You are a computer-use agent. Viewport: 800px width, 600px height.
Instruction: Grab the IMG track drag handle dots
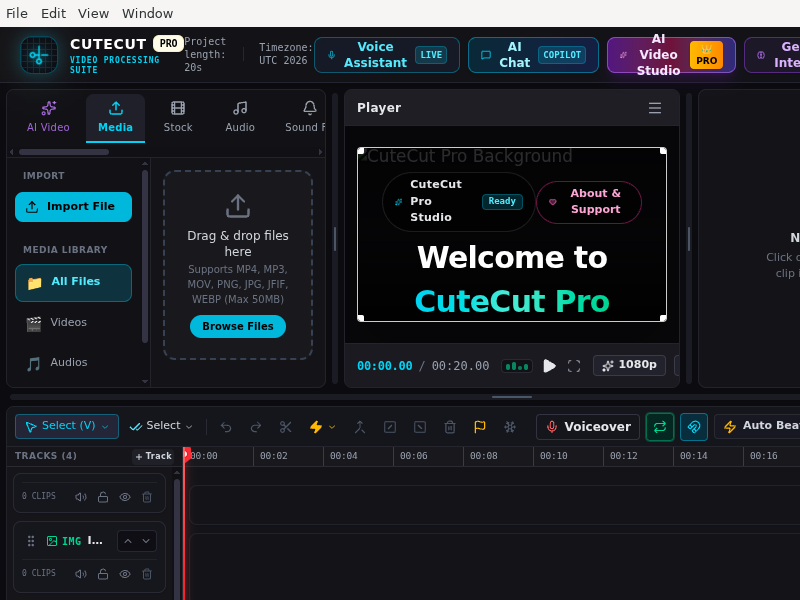click(x=31, y=541)
